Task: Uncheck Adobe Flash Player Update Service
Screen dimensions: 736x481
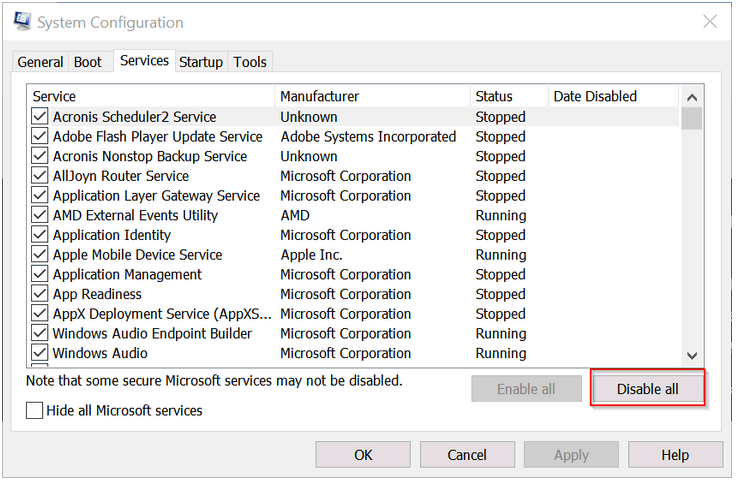Action: (39, 136)
